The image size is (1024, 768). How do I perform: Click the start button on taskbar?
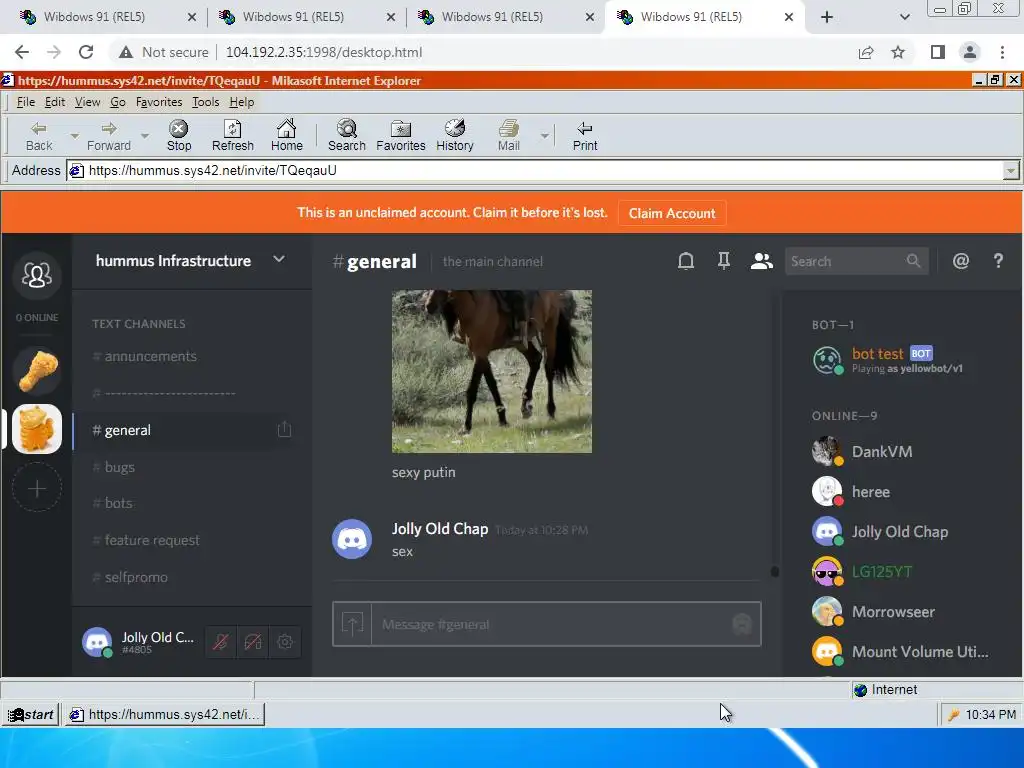[31, 714]
